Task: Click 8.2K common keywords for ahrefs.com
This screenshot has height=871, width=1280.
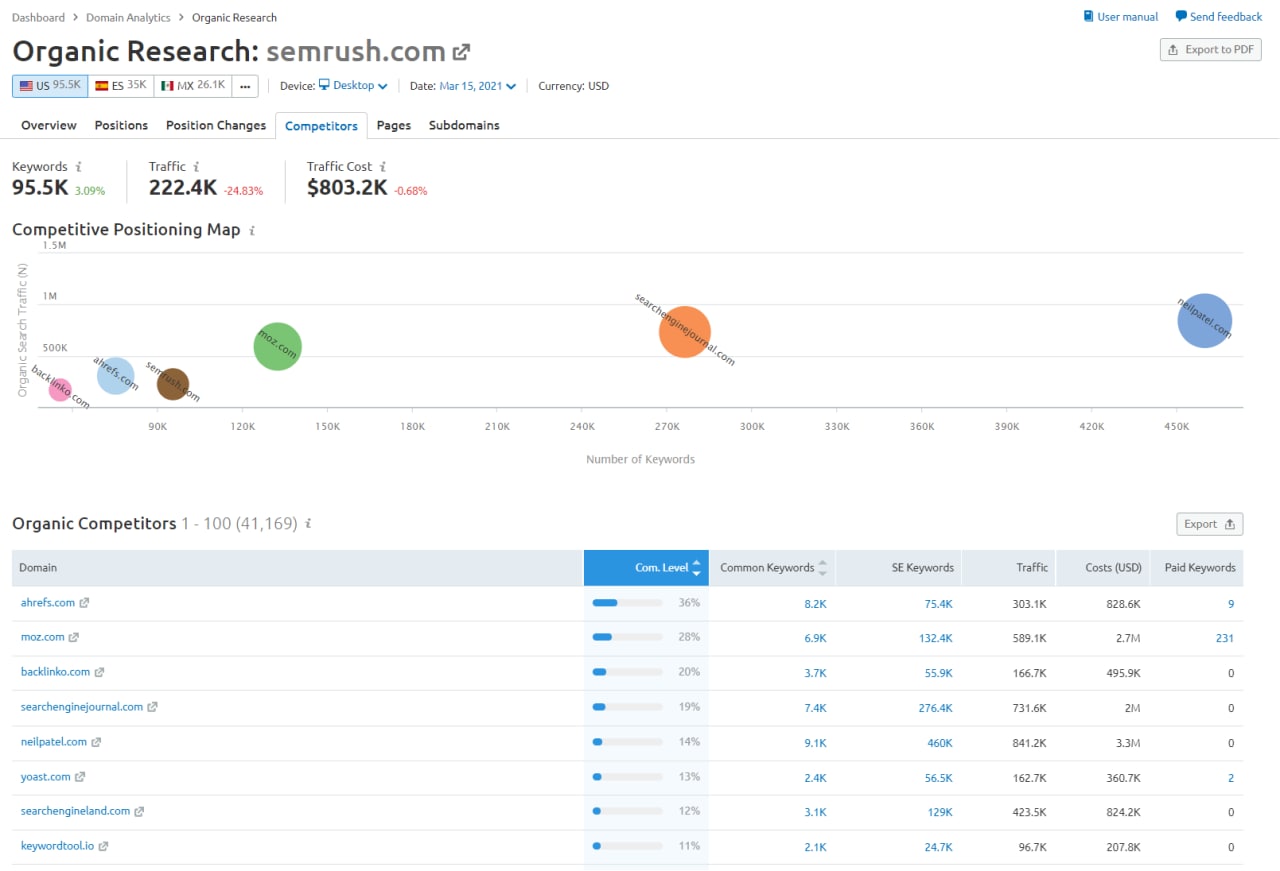Action: click(x=815, y=604)
